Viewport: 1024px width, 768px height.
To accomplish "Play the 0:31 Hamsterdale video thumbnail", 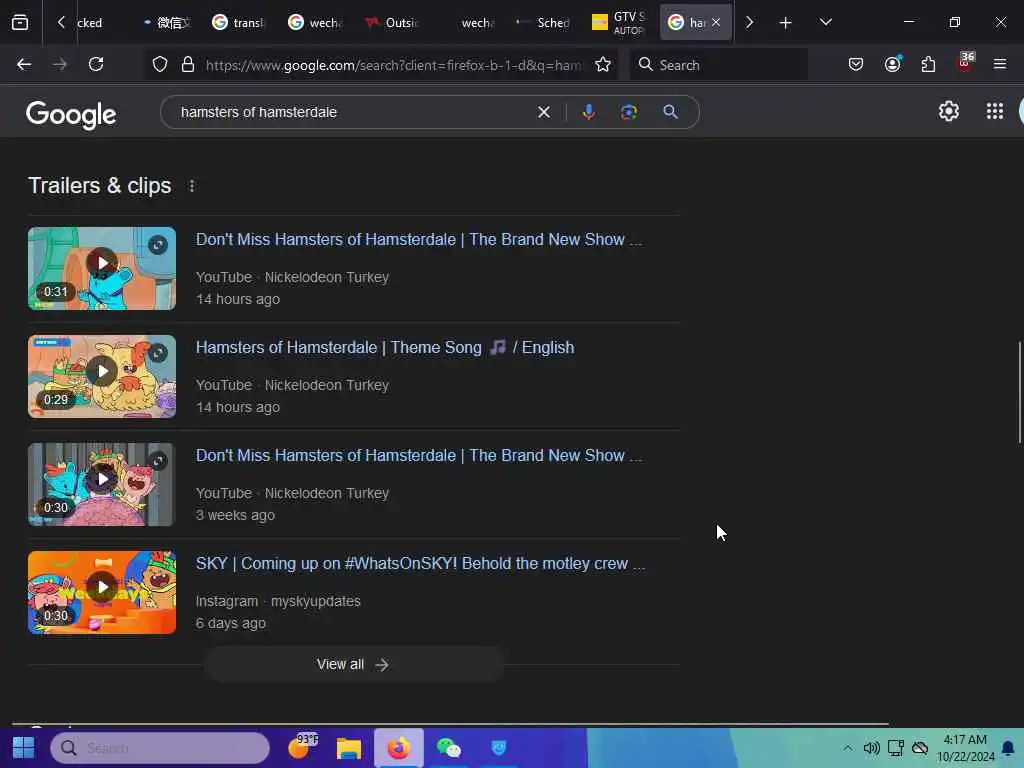I will click(102, 268).
